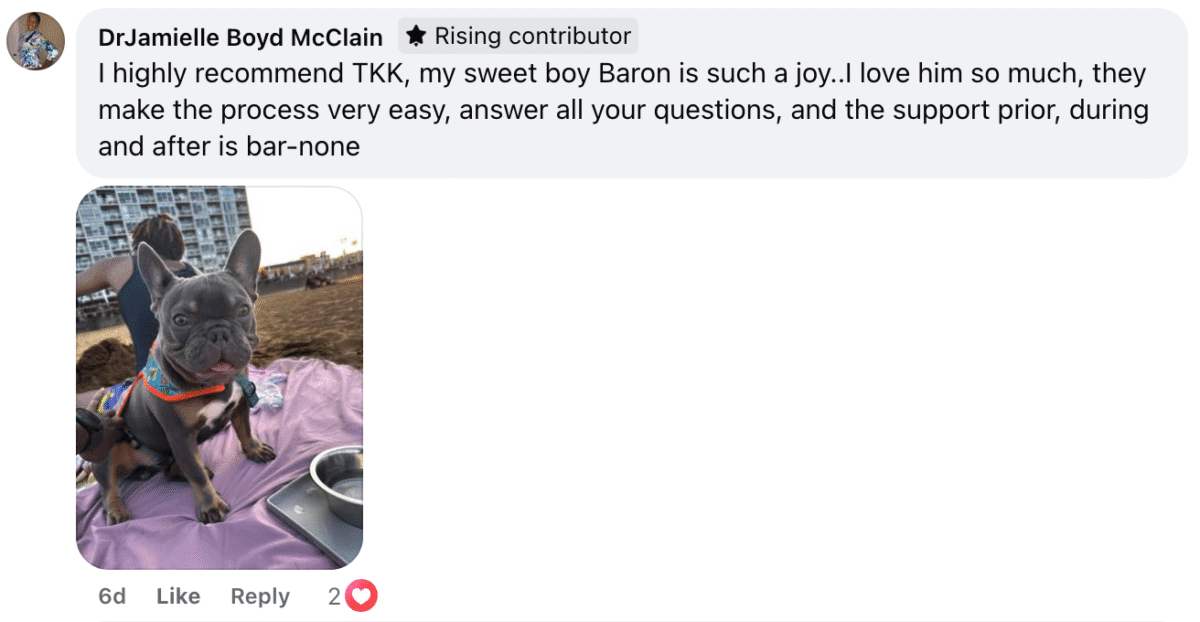This screenshot has height=622, width=1200.
Task: Open the attached French bulldog photo
Action: pyautogui.click(x=219, y=377)
